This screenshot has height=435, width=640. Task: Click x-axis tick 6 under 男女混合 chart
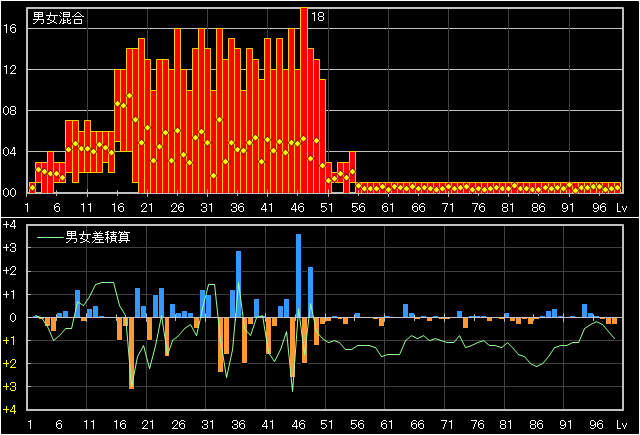point(57,208)
